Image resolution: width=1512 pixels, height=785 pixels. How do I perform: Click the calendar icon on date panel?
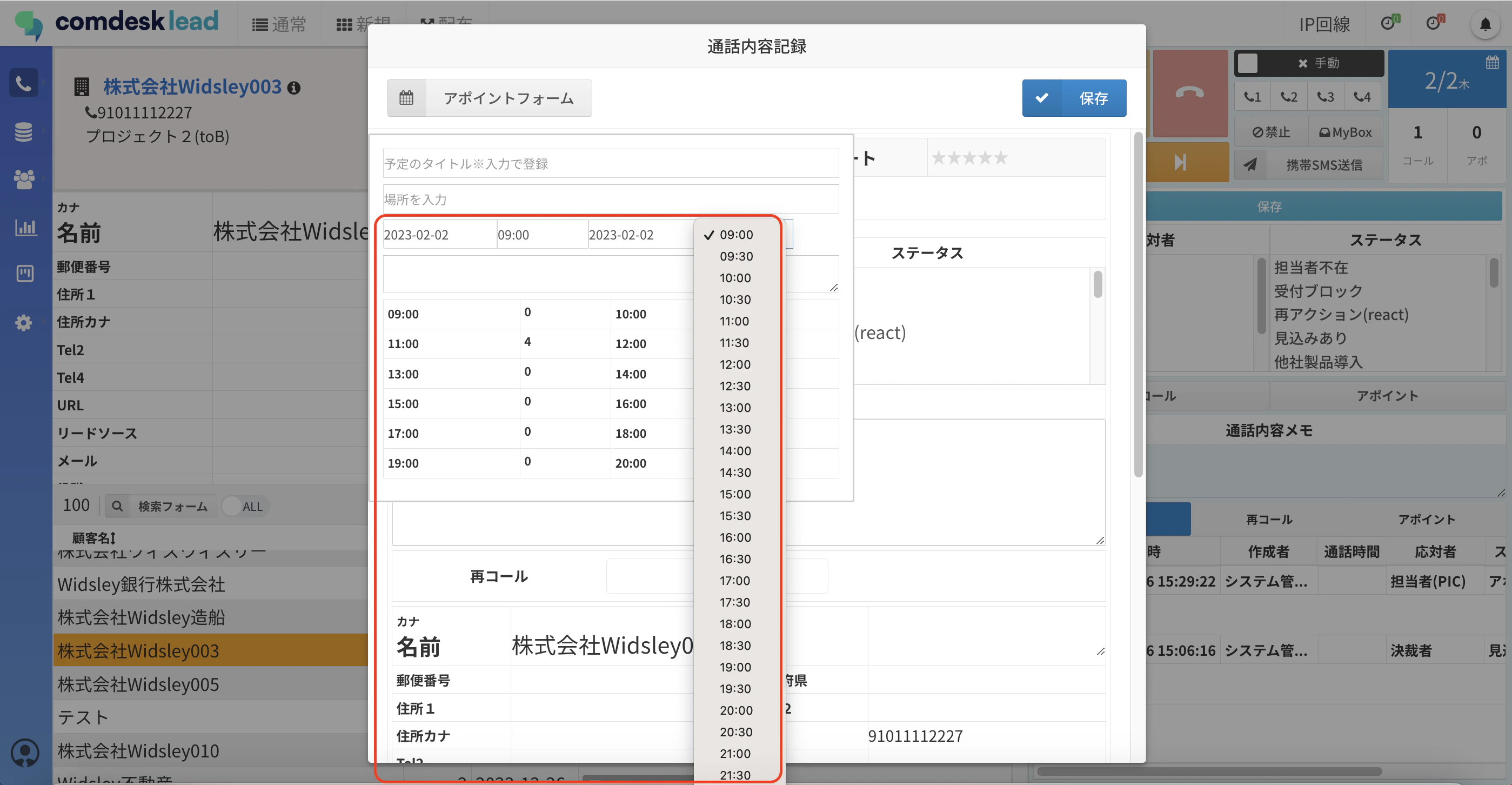1491,63
